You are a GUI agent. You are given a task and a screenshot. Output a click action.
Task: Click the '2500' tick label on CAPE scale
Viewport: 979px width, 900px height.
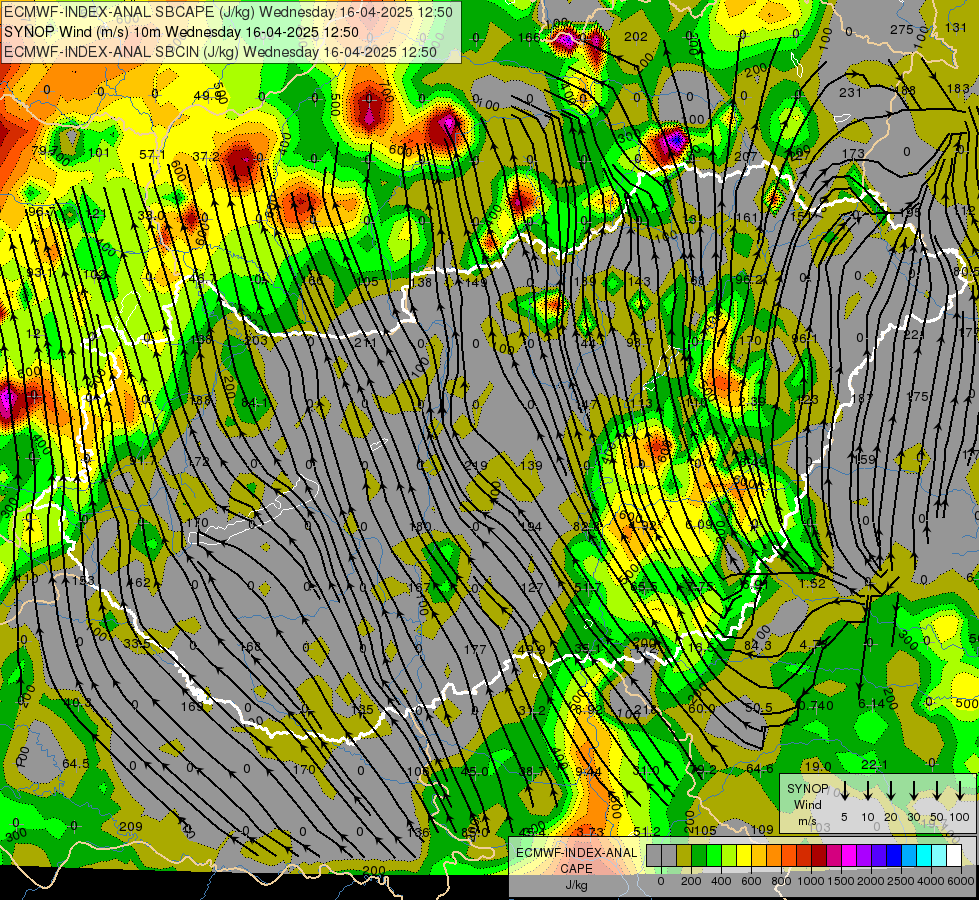pos(901,881)
